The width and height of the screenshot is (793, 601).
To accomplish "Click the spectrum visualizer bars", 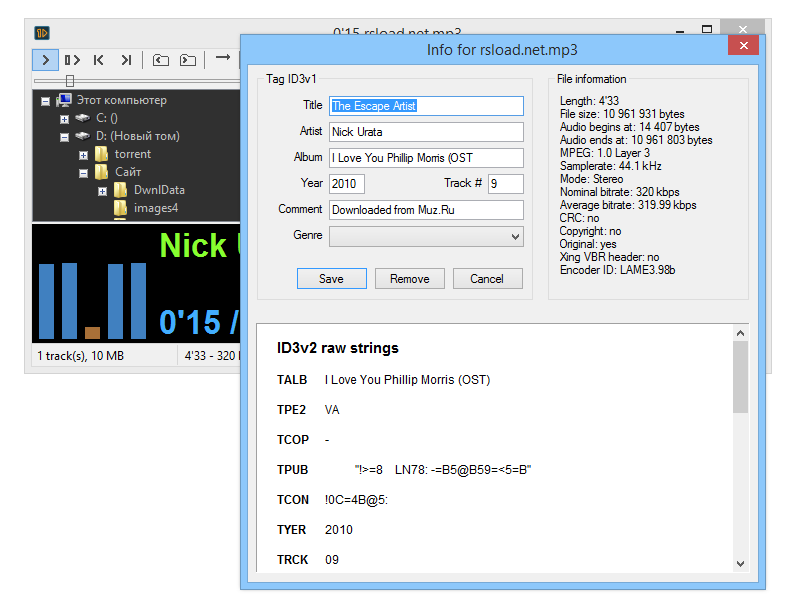I will [93, 300].
